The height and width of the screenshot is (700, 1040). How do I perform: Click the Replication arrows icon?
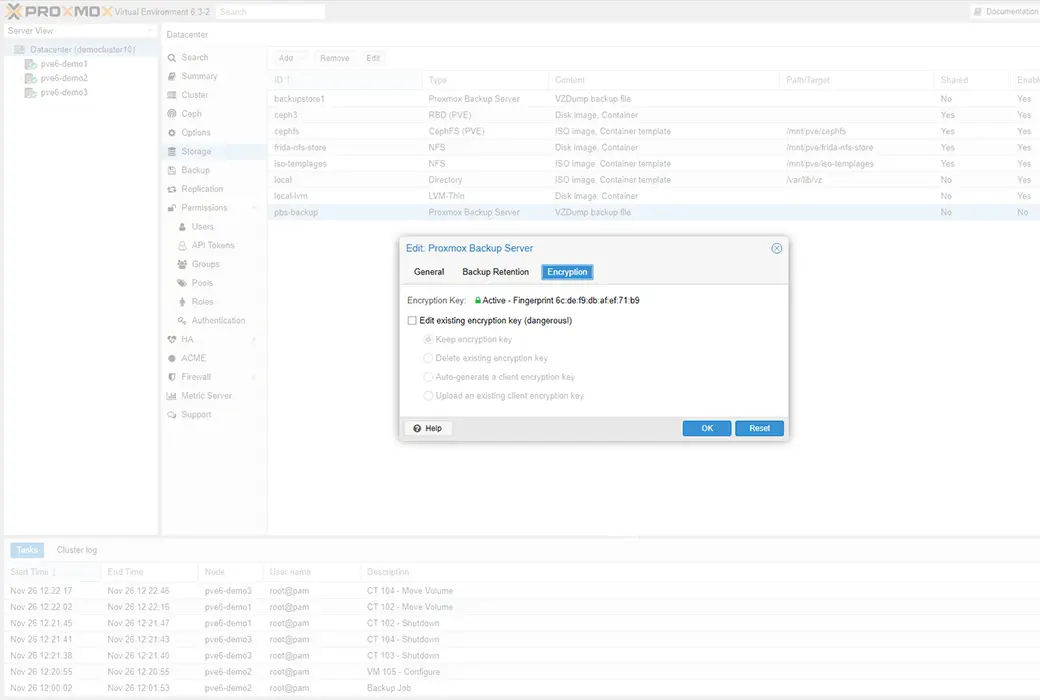click(172, 189)
